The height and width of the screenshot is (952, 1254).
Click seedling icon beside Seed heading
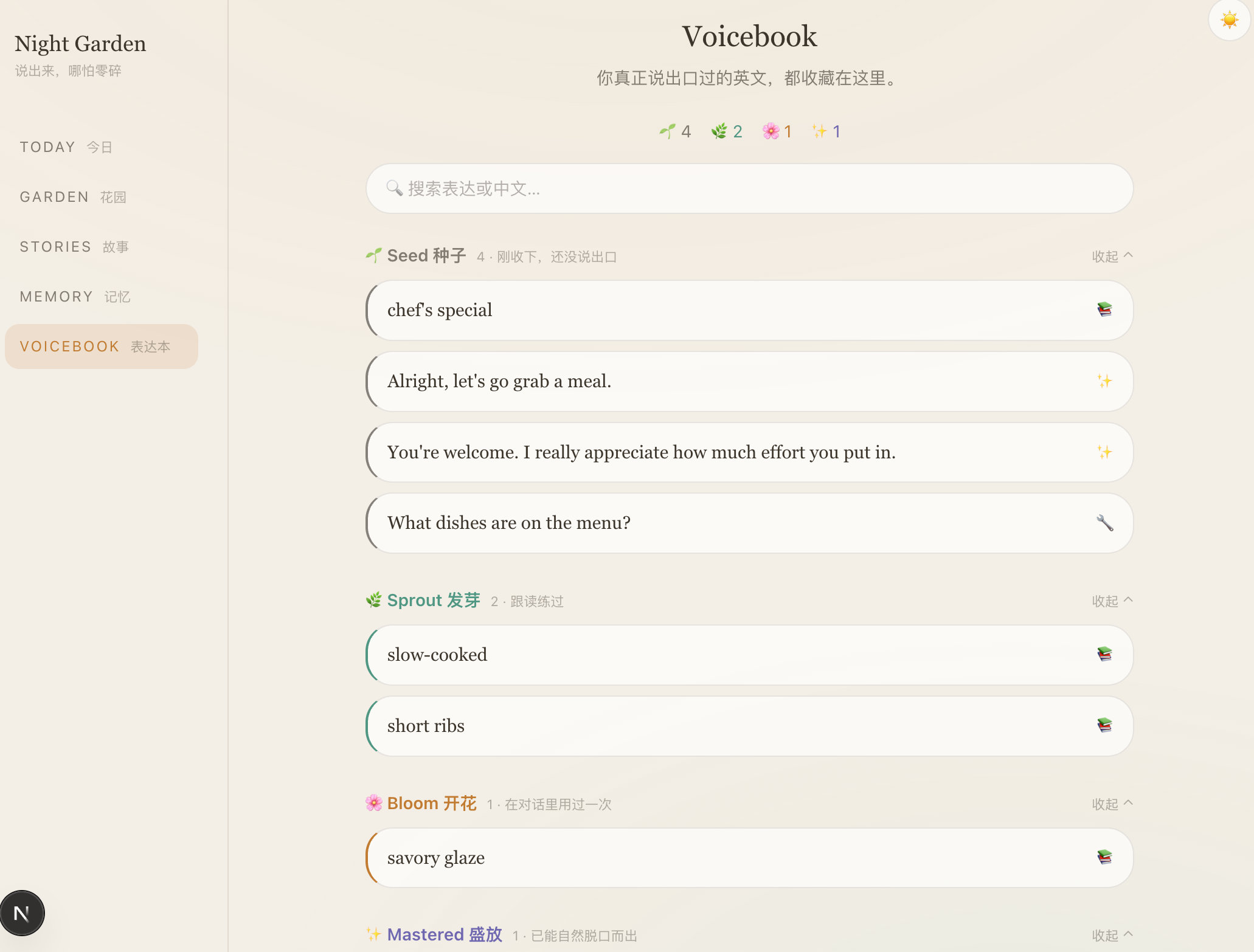374,255
